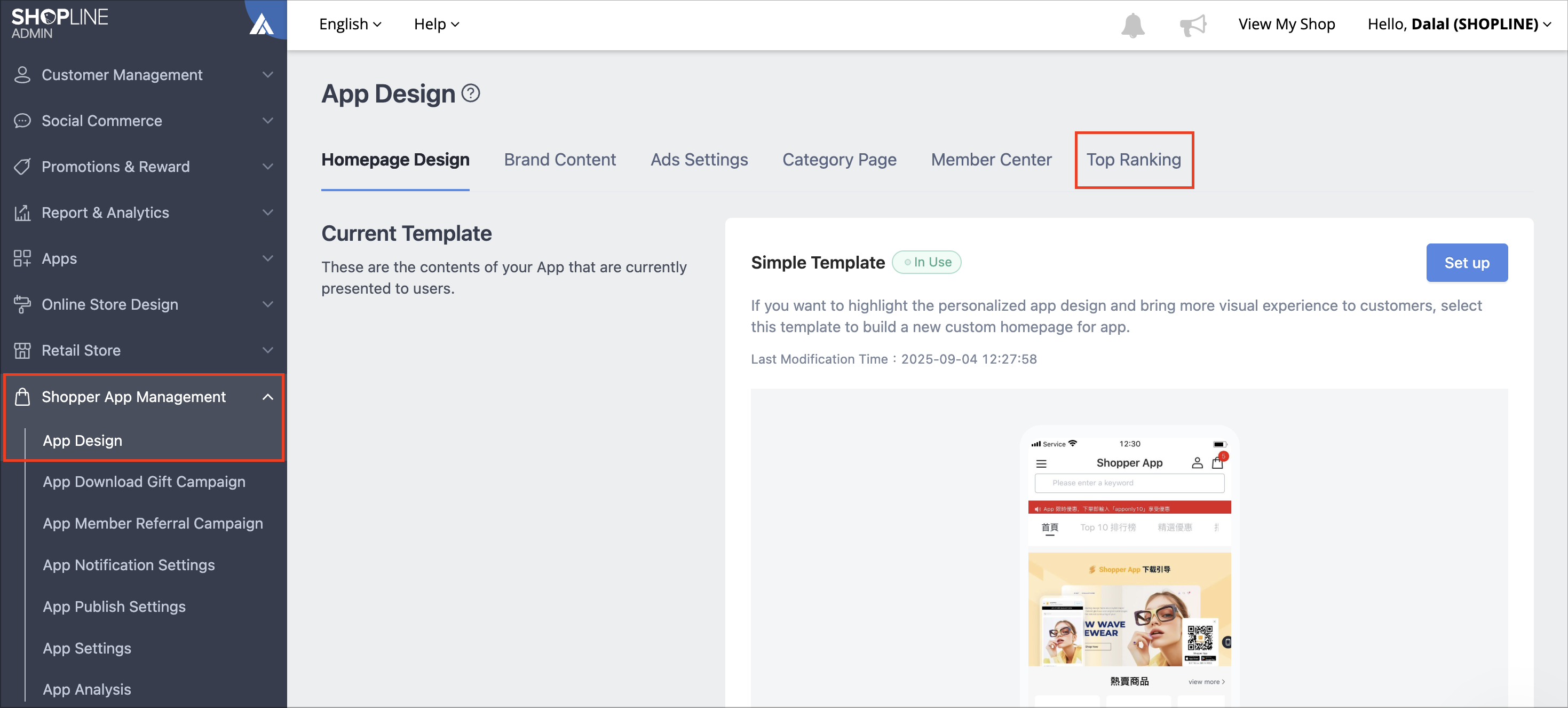The height and width of the screenshot is (708, 1568).
Task: Open App Download Gift Campaign
Action: coord(144,482)
